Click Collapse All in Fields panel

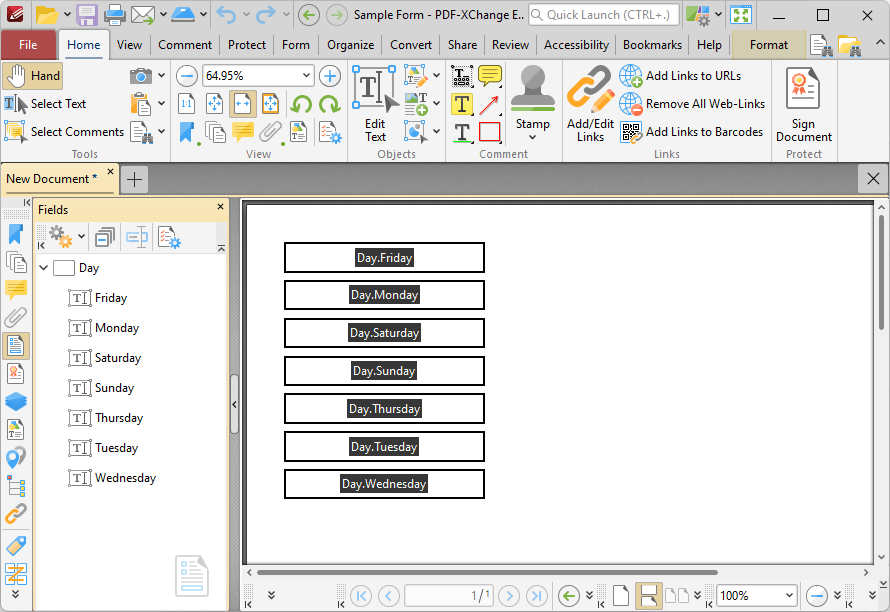(x=105, y=237)
